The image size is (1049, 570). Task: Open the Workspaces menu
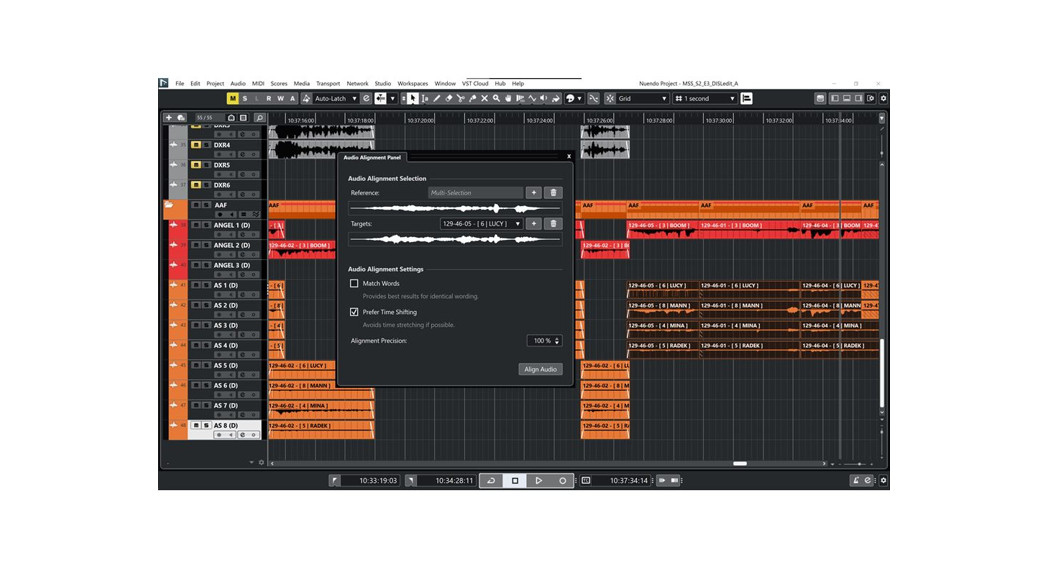(413, 84)
